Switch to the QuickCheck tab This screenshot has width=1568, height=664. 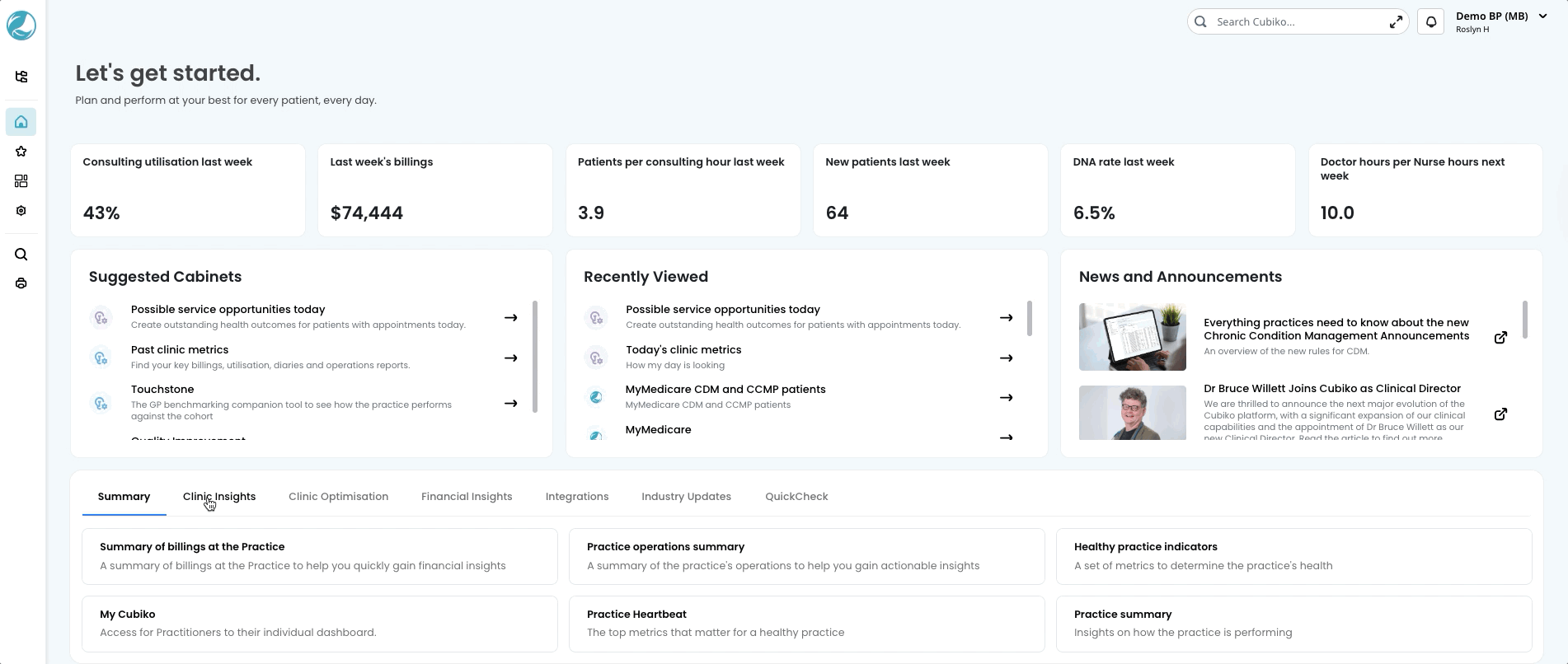pos(796,497)
